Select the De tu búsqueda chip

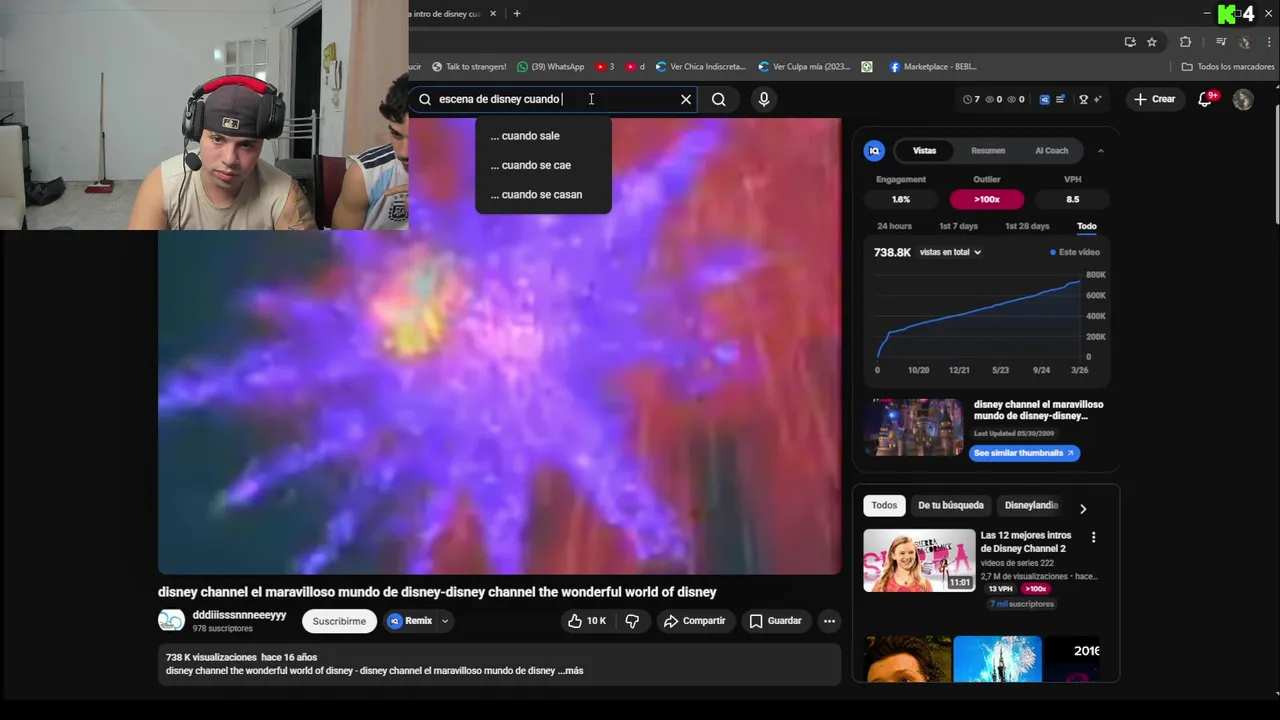click(x=951, y=505)
